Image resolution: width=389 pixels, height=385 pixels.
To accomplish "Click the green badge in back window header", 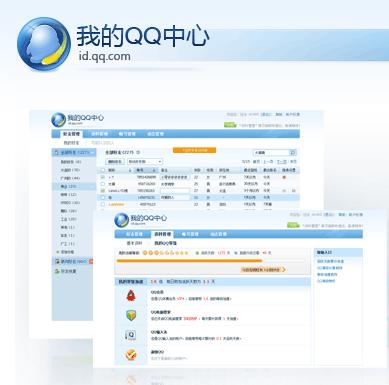I will click(x=230, y=125).
